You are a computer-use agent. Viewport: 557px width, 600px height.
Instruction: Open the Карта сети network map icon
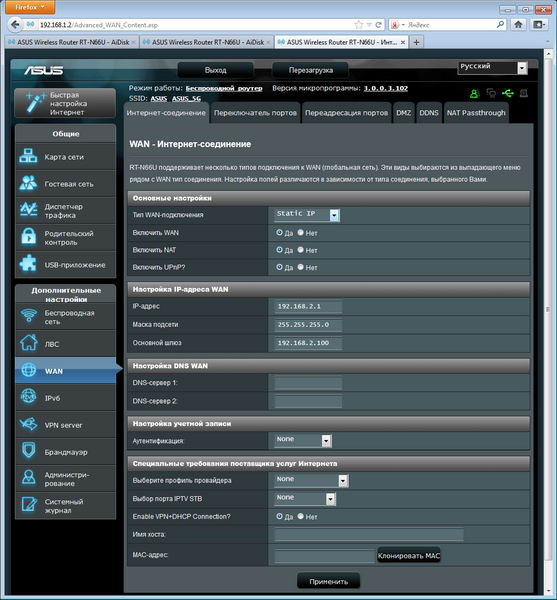click(x=28, y=156)
